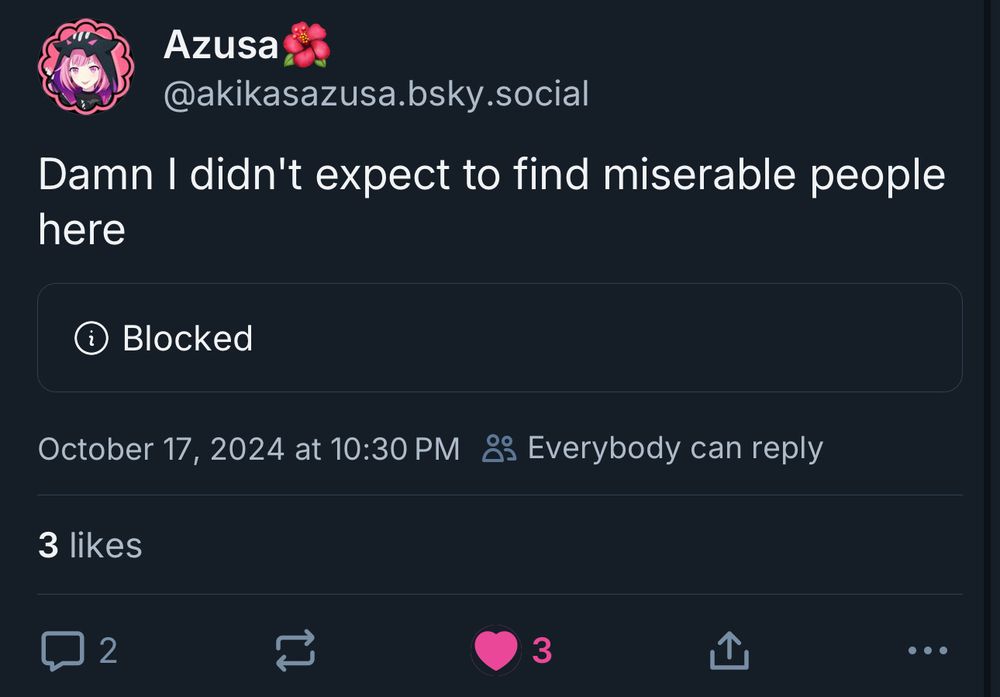The image size is (1000, 697).
Task: Click the bold 3 in likes summary
Action: 48,545
